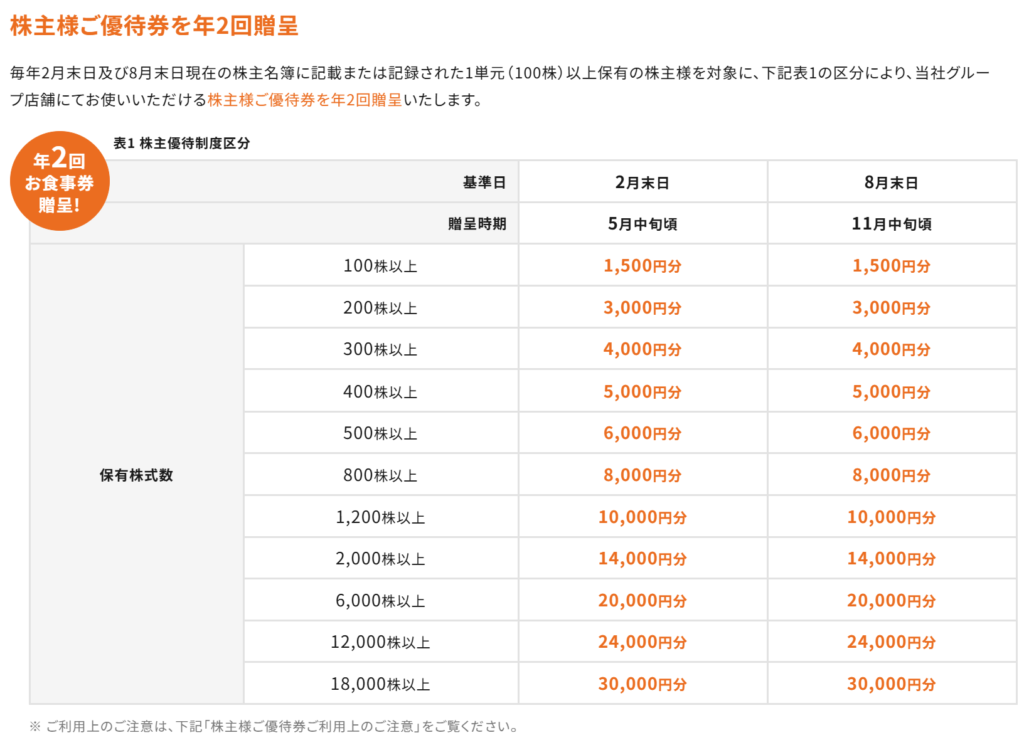Click the 基準日 header cell
Viewport: 1024px width, 745px height.
(x=484, y=182)
